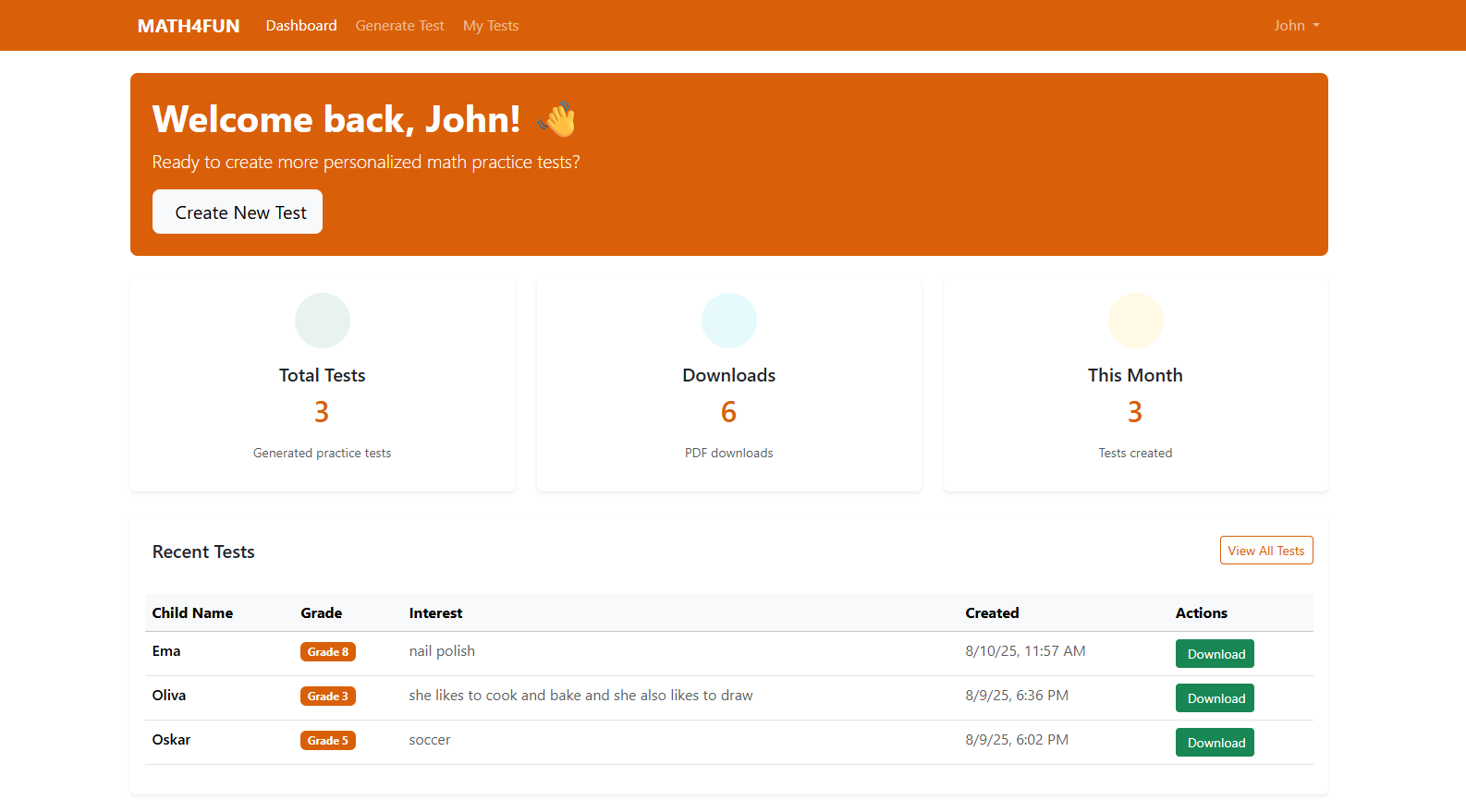Click the soccer interest text

click(430, 740)
